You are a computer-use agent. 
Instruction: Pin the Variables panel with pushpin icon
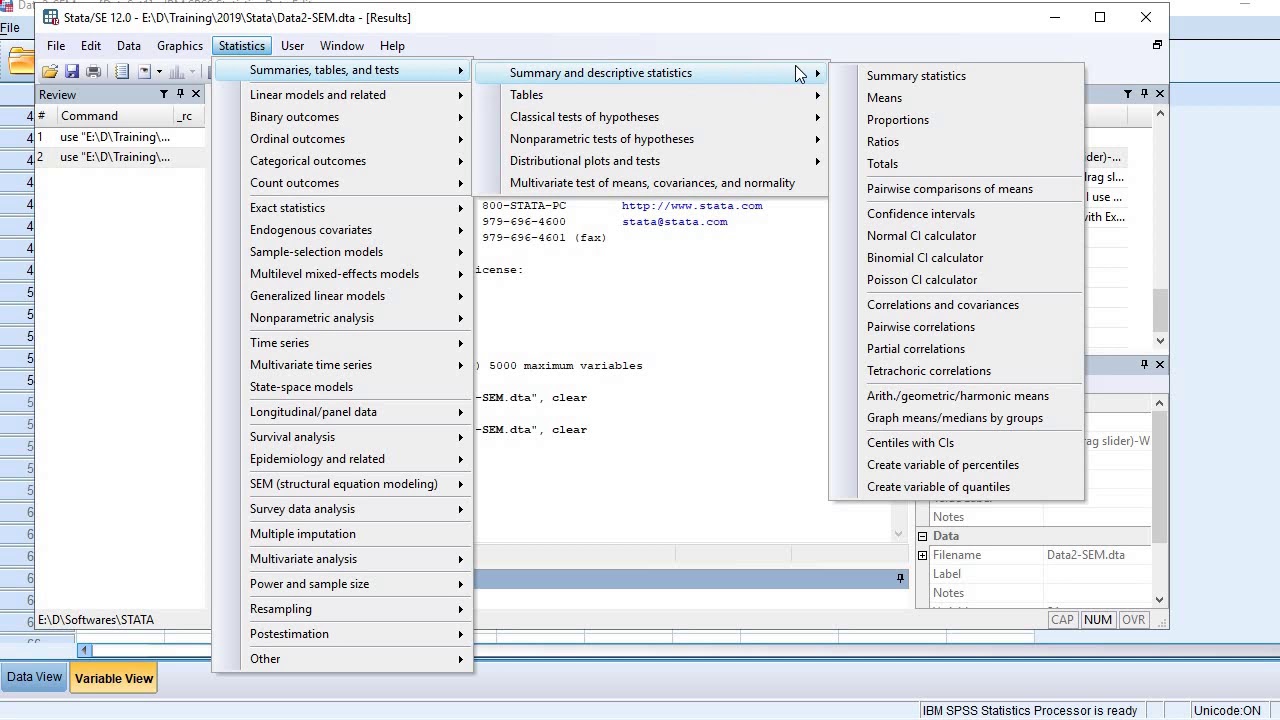pos(1144,93)
